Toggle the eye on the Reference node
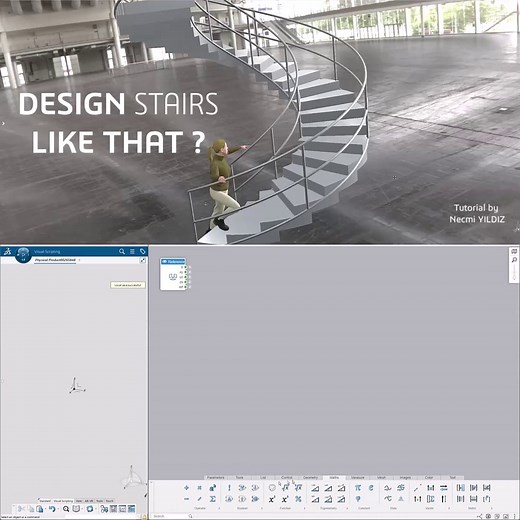The image size is (520, 520). click(x=164, y=262)
